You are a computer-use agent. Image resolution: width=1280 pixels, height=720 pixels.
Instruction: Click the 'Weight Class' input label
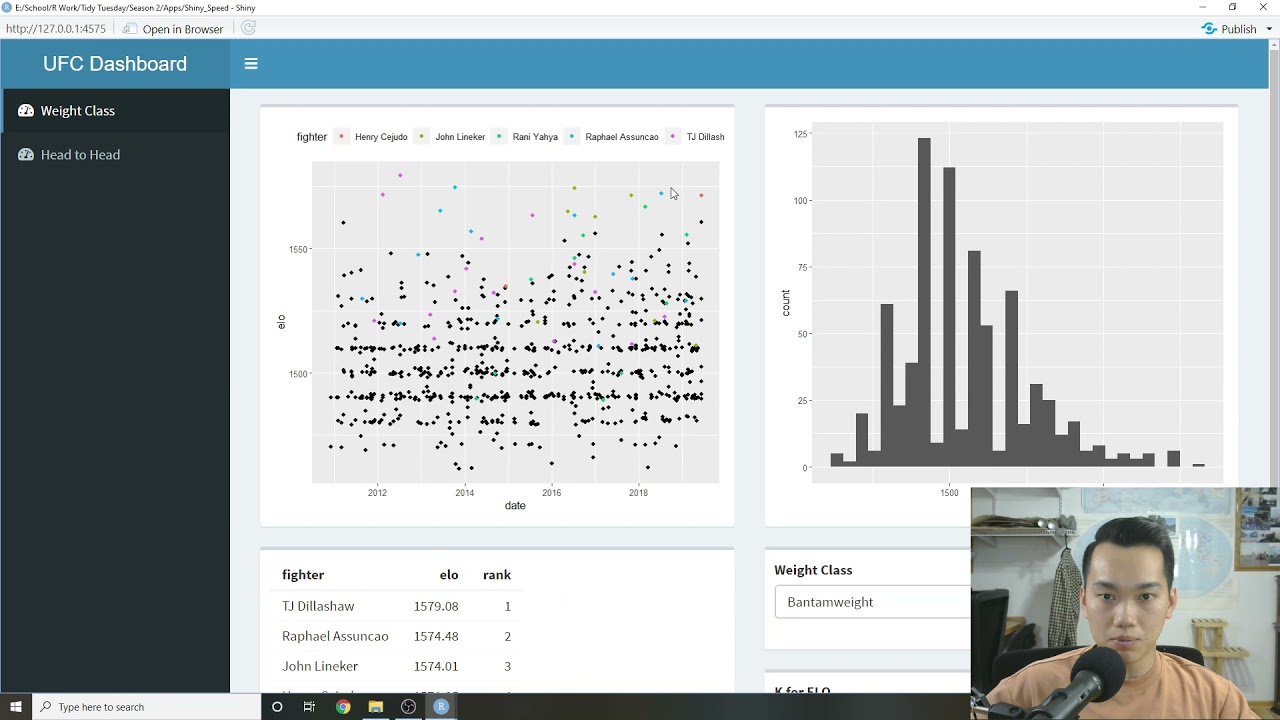813,570
